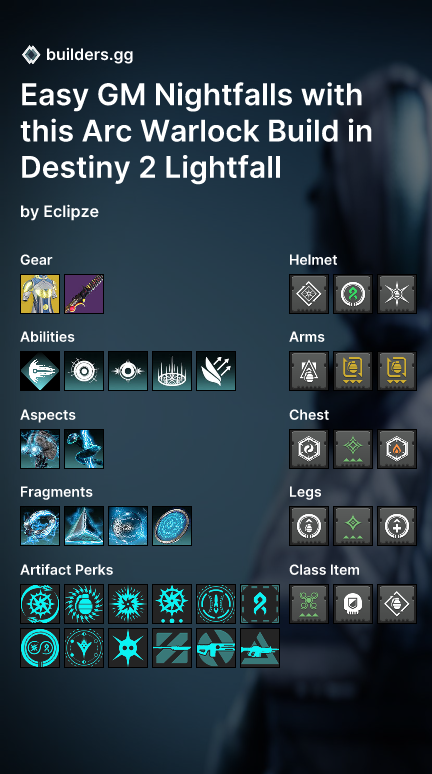This screenshot has width=432, height=774.
Task: Select the triangular prism fragment icon
Action: click(84, 526)
